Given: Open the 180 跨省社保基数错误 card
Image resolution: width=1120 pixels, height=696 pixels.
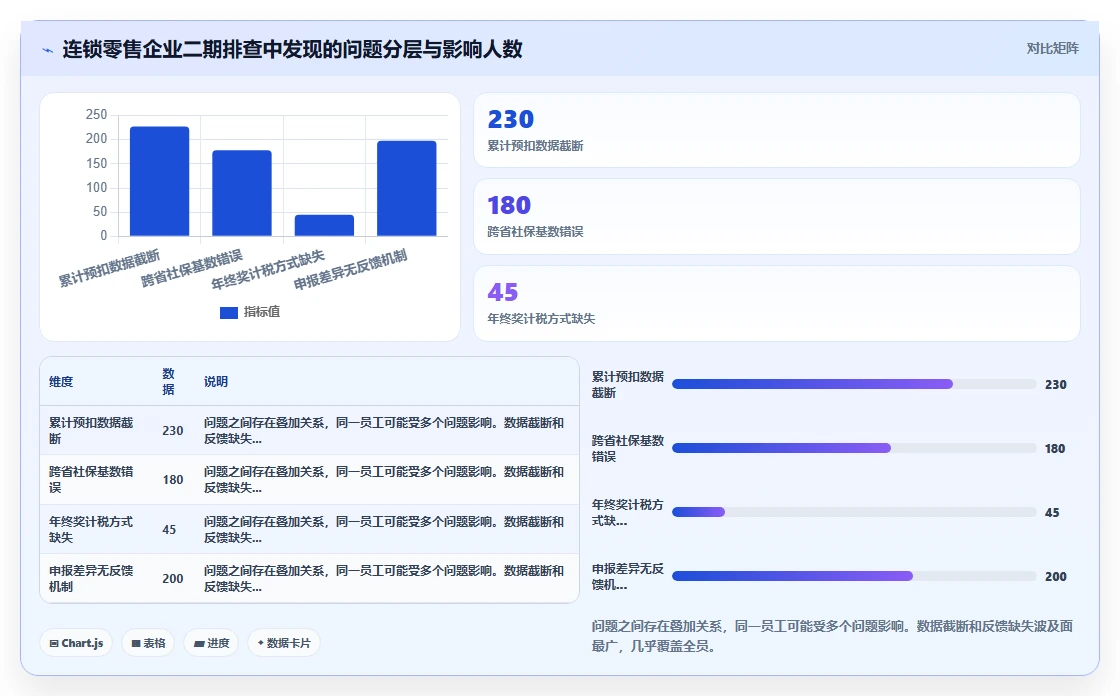Looking at the screenshot, I should click(x=777, y=217).
